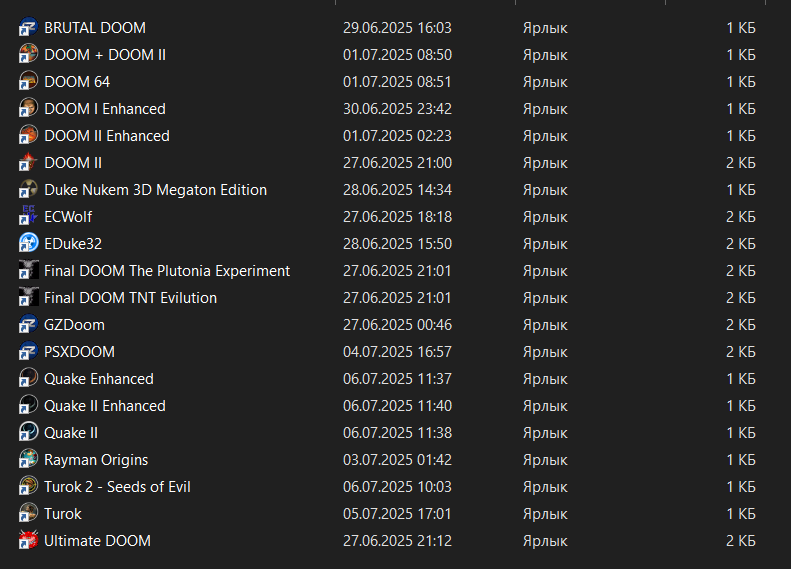Click the date 28.06.2025 15:50
Screen dimensions: 791x569
398,244
